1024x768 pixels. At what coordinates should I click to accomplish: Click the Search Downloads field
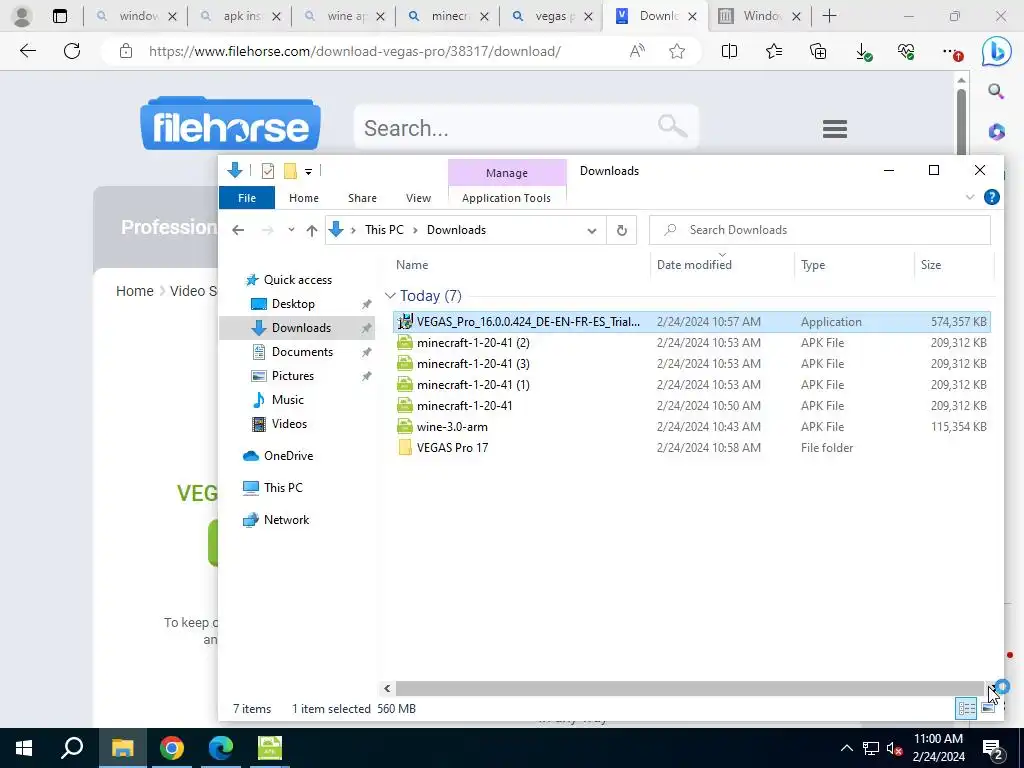coord(820,230)
